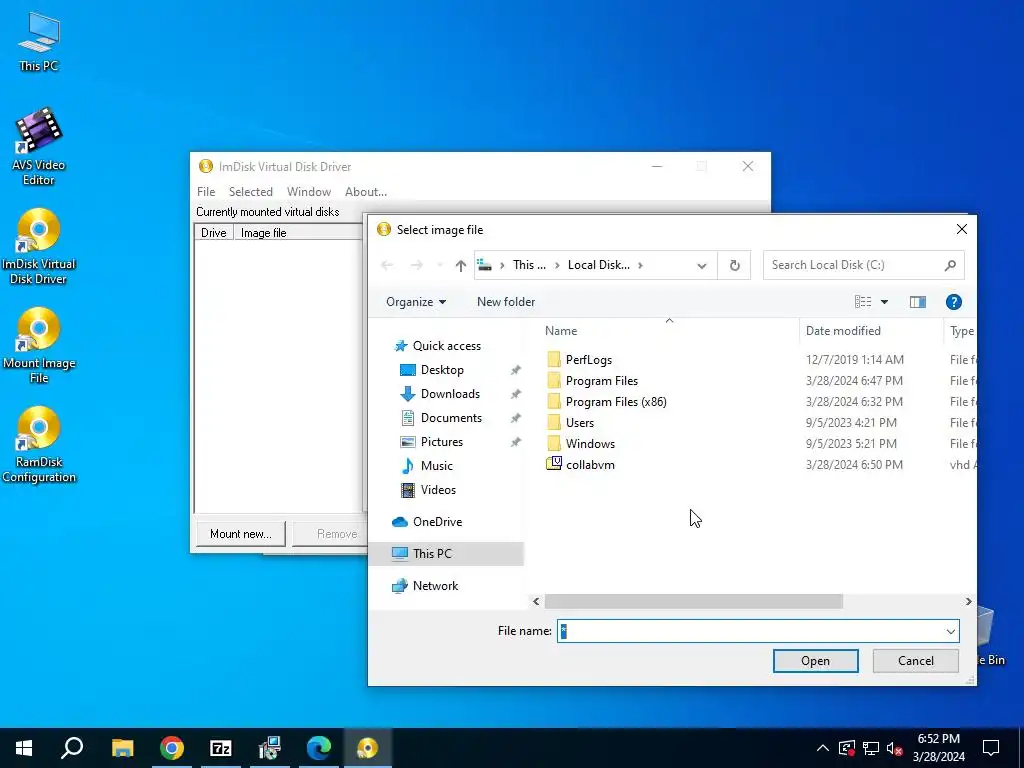Open the Organize dropdown menu

(416, 302)
